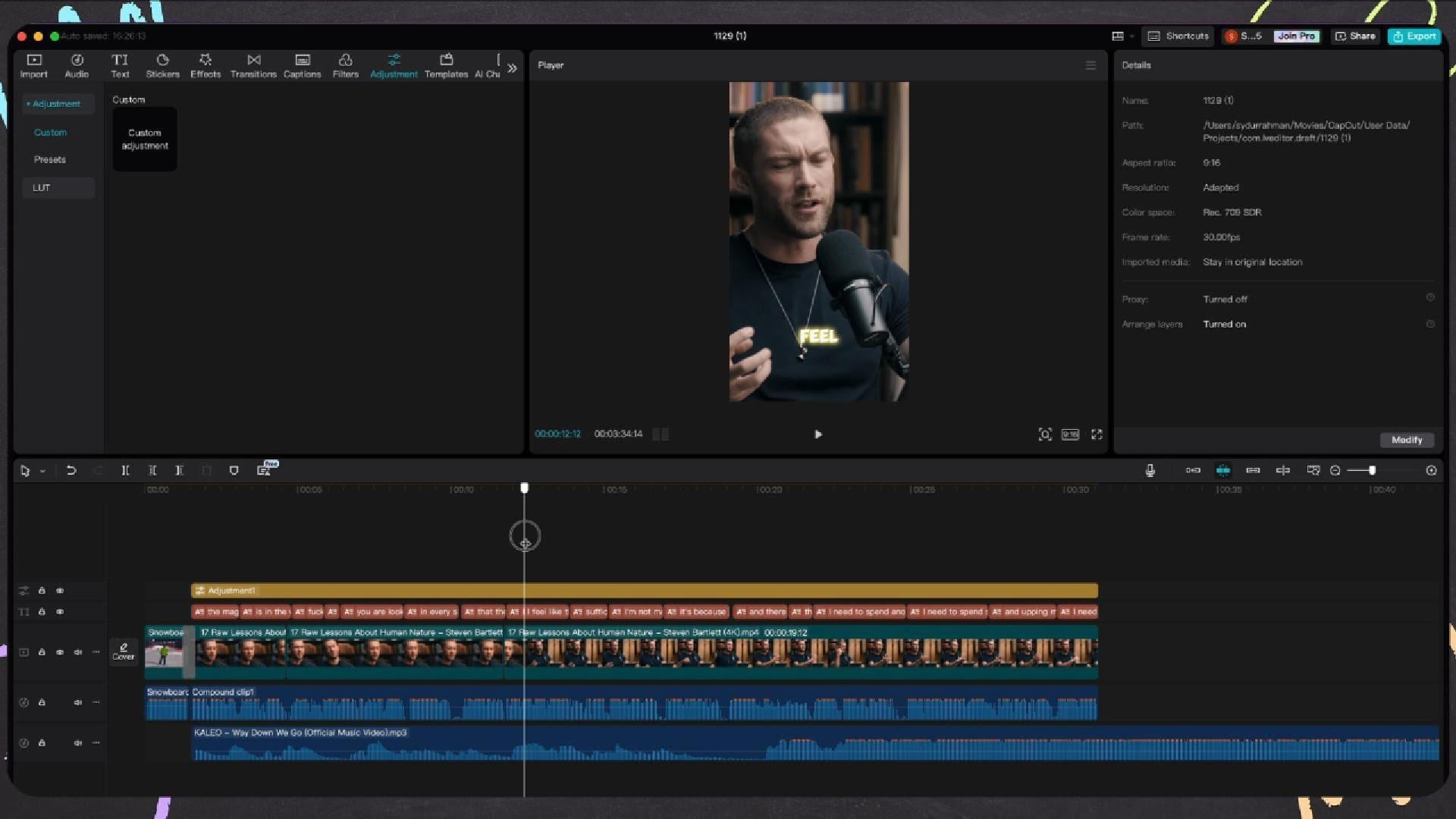The height and width of the screenshot is (819, 1456).
Task: Adjust the timeline zoom slider handle
Action: [1372, 471]
